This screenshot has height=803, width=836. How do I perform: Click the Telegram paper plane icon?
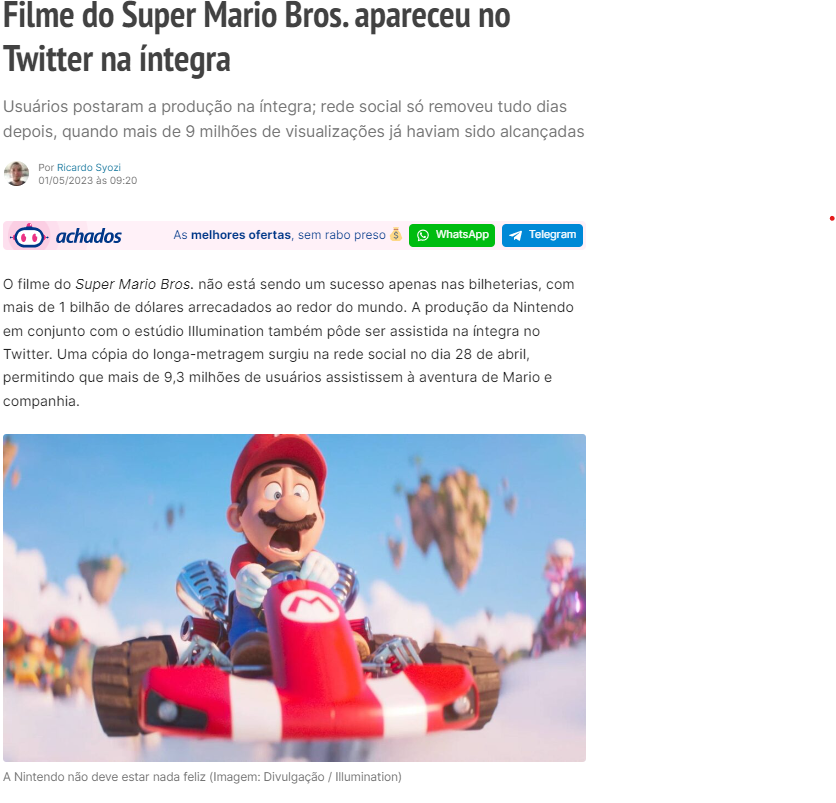coord(516,235)
